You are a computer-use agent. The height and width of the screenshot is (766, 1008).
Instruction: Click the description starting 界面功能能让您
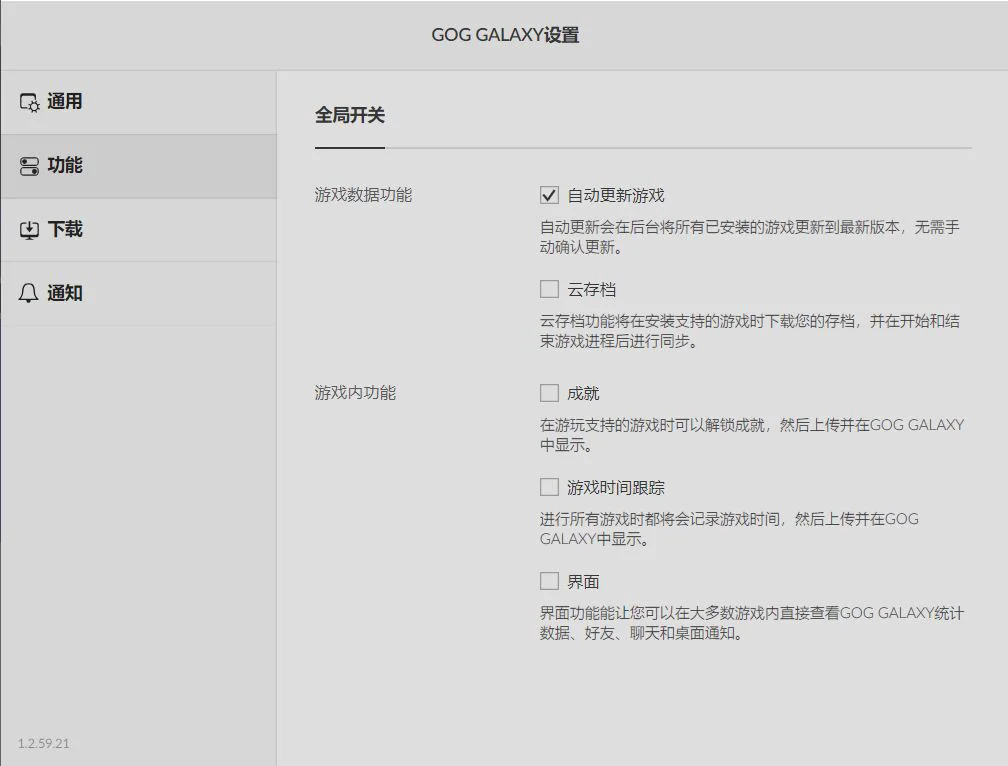pos(752,623)
